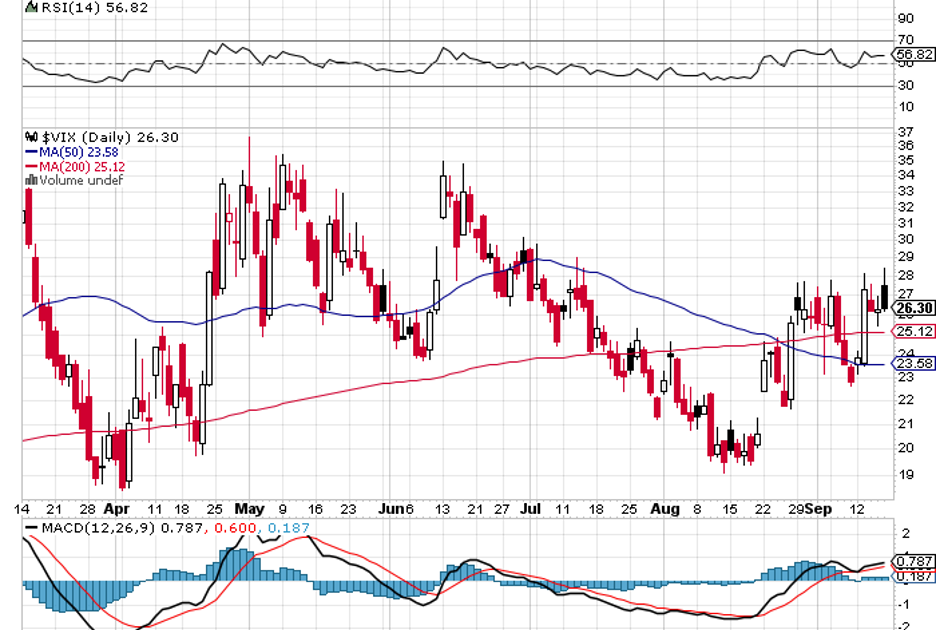Click the volume bars icon beside Volume undef

29,180
